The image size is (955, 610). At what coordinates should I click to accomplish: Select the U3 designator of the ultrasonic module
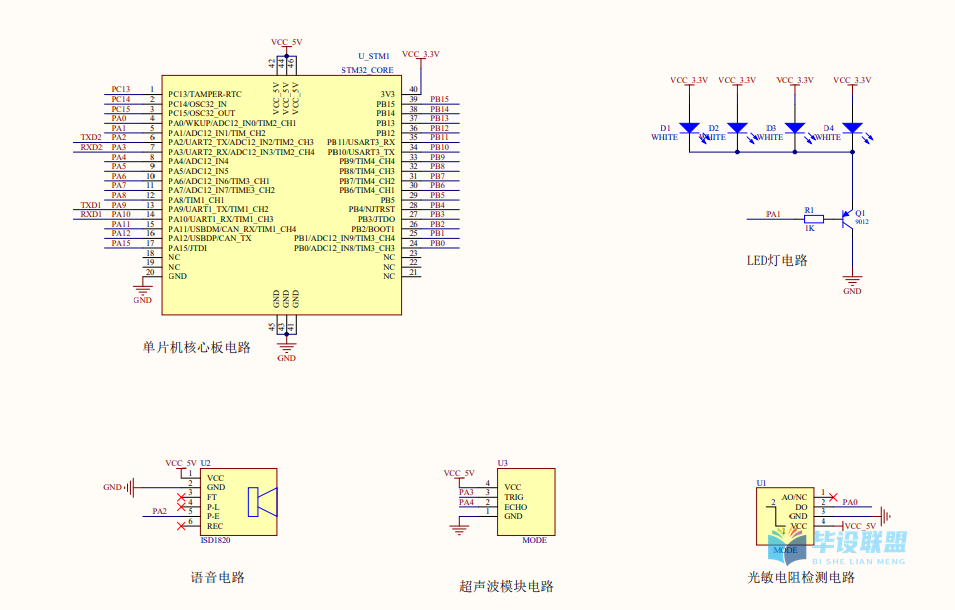pyautogui.click(x=502, y=463)
